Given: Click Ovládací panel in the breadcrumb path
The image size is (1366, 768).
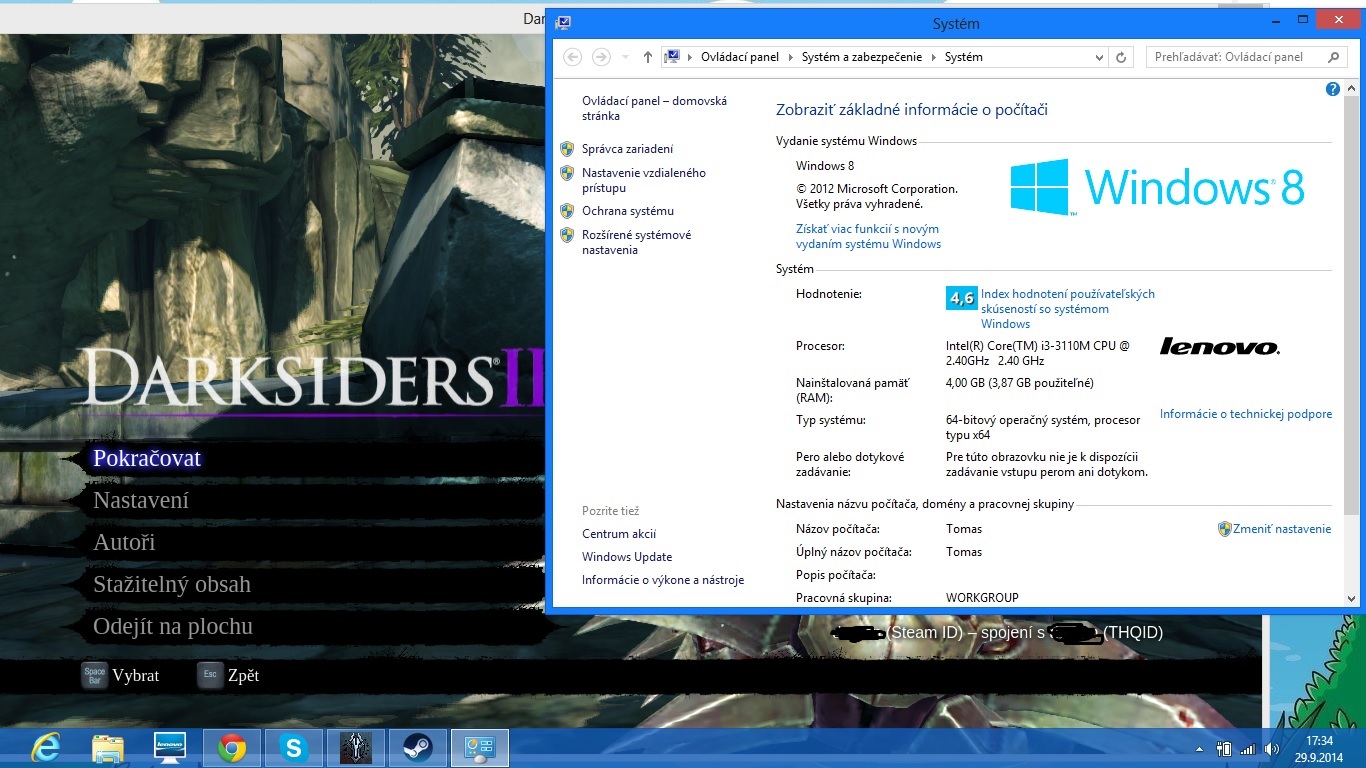Looking at the screenshot, I should pos(739,57).
